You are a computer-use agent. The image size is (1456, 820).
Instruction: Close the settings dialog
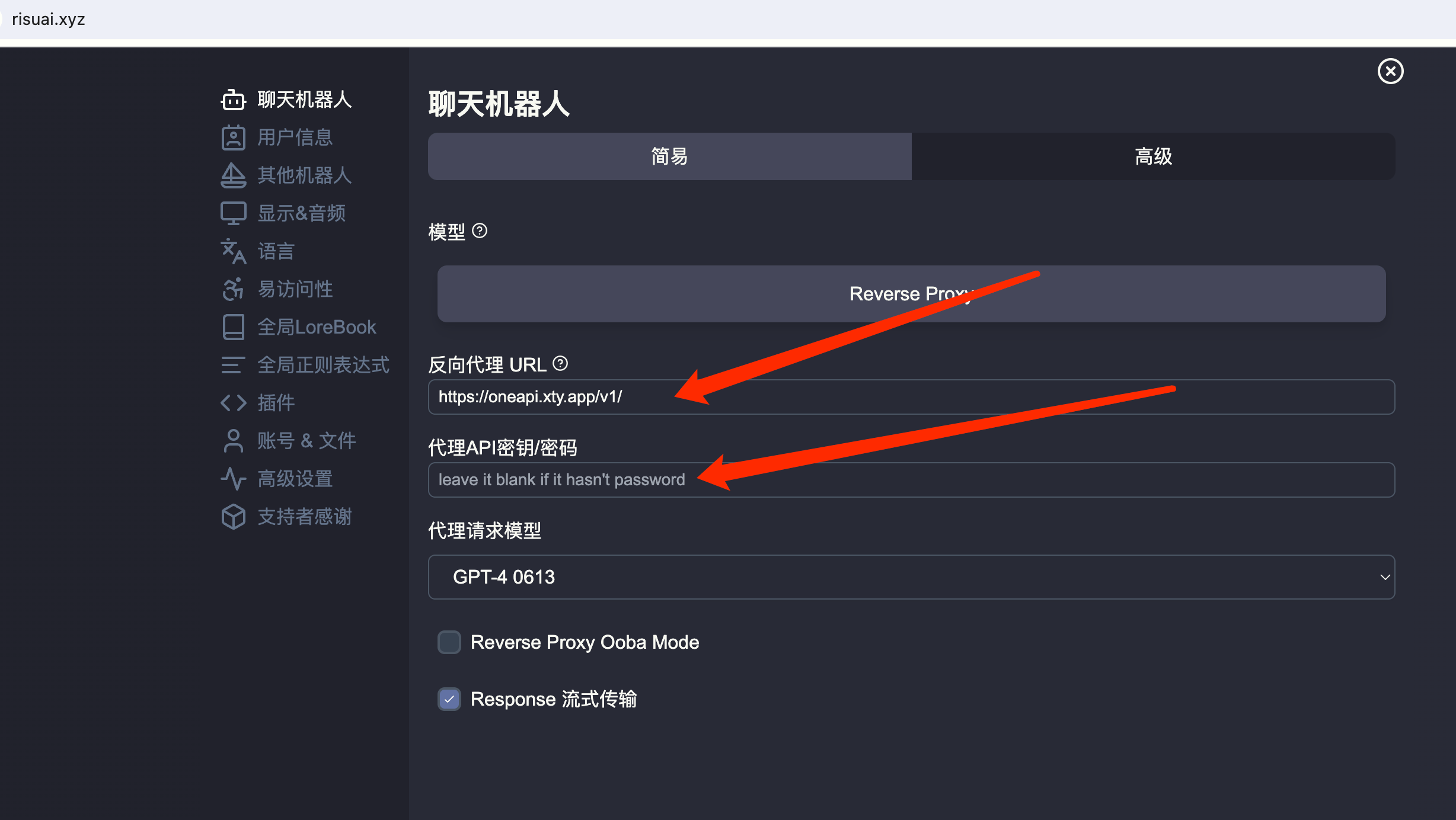tap(1390, 71)
